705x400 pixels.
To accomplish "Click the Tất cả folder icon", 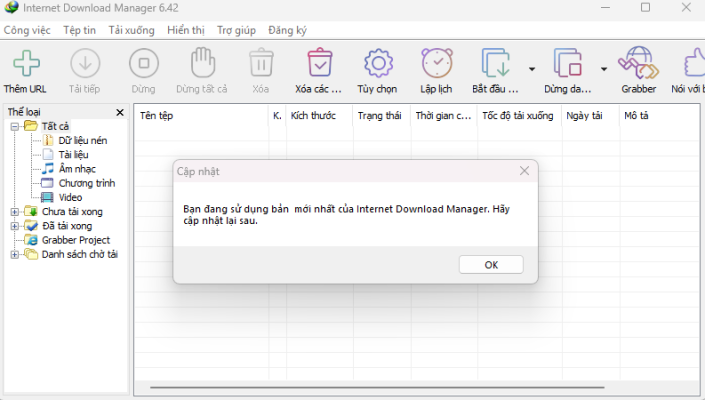I will [x=31, y=126].
